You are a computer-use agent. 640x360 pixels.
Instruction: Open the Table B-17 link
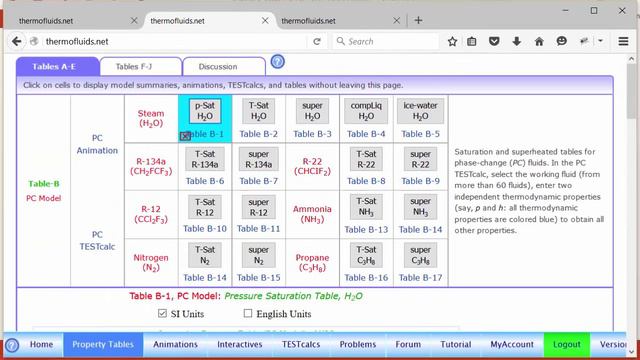[420, 278]
